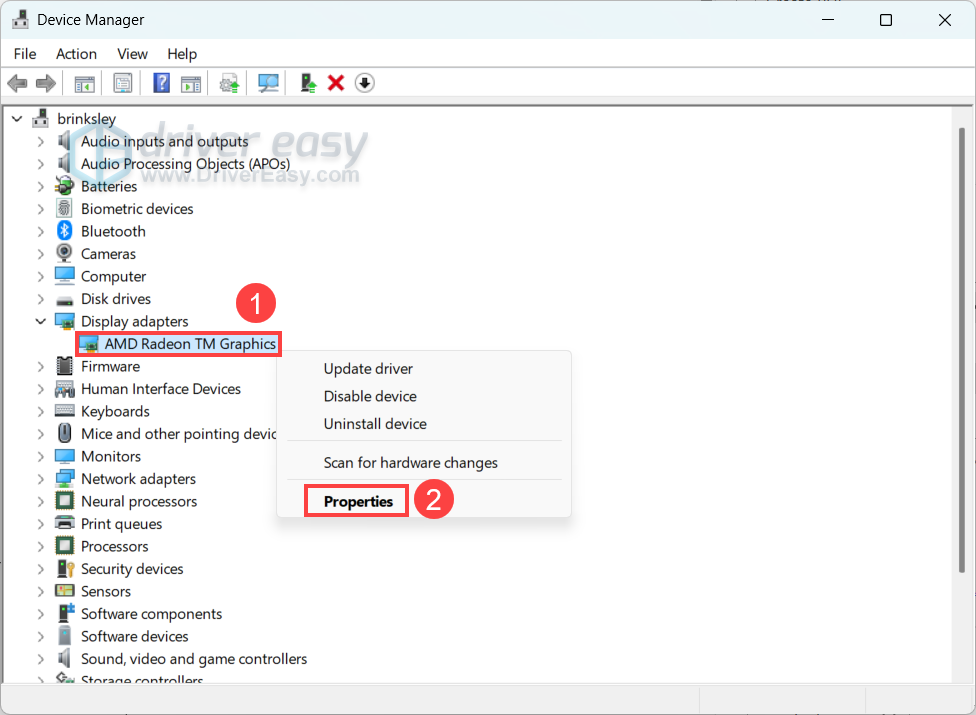The height and width of the screenshot is (715, 976).
Task: Click the blue Help question mark icon
Action: (161, 83)
